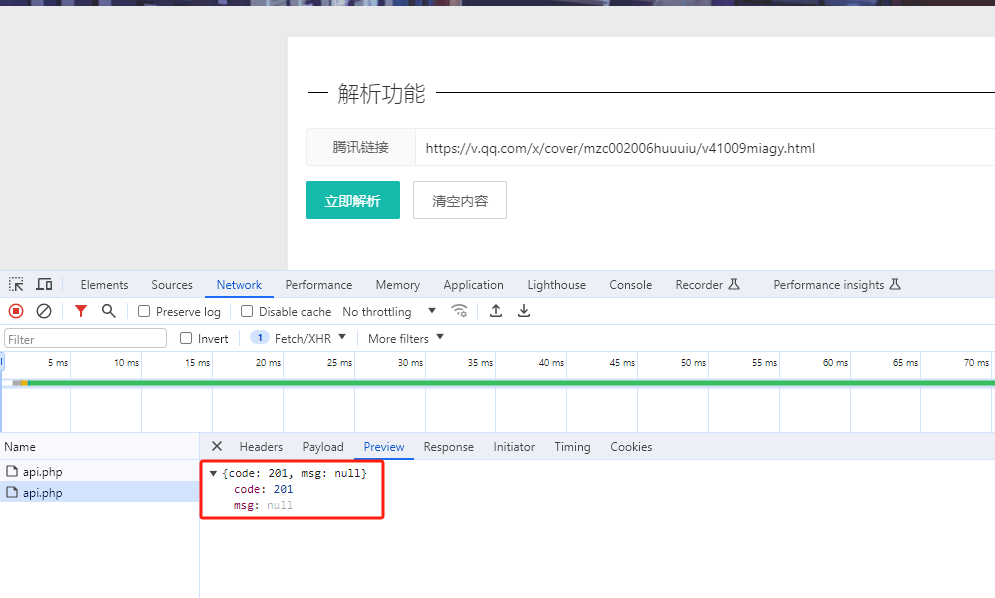This screenshot has width=995, height=598.
Task: Open the Memory panel tab
Action: click(398, 285)
